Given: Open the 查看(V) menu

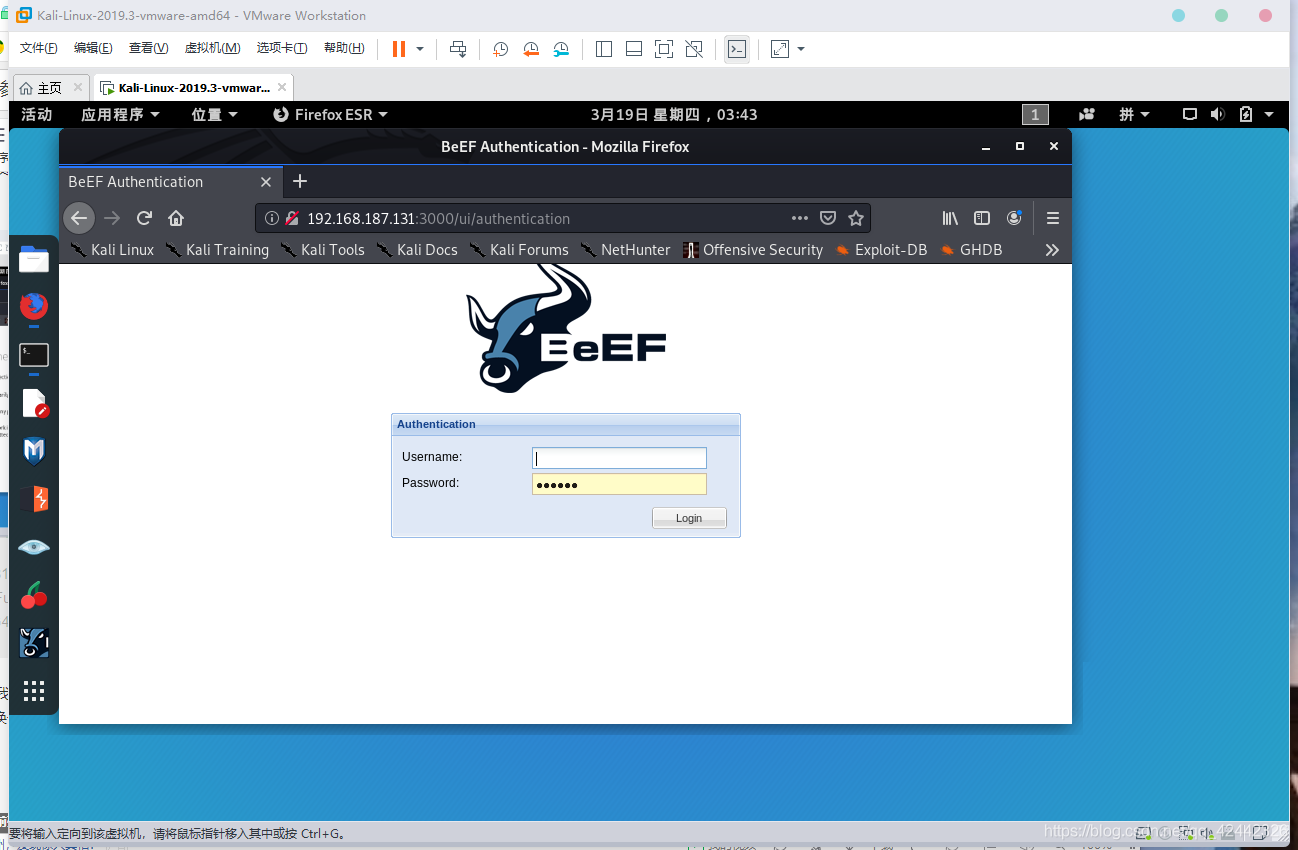Looking at the screenshot, I should [x=148, y=48].
